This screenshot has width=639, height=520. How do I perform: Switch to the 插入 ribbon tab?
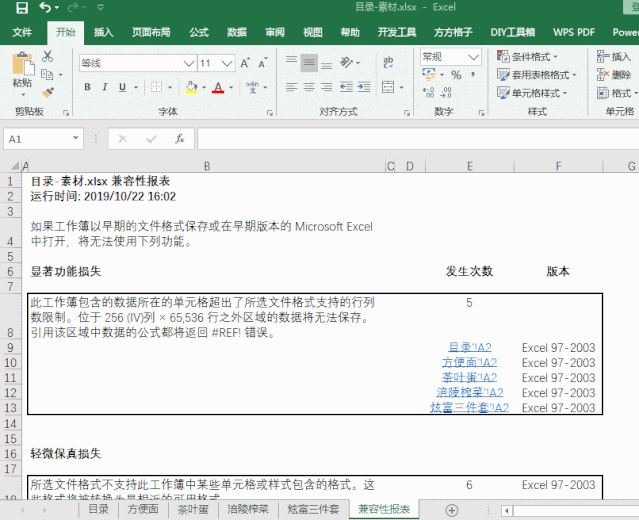[x=104, y=32]
